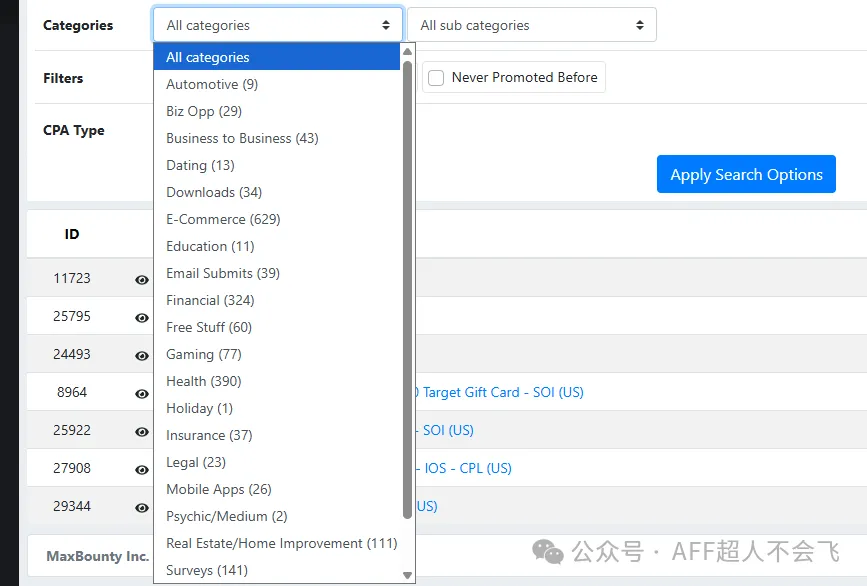Open the All categories dropdown
The height and width of the screenshot is (586, 867).
point(277,25)
